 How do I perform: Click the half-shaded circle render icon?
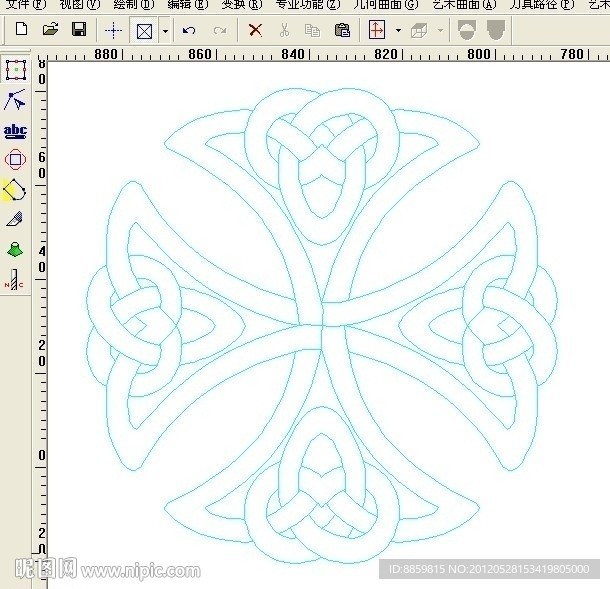click(x=467, y=30)
